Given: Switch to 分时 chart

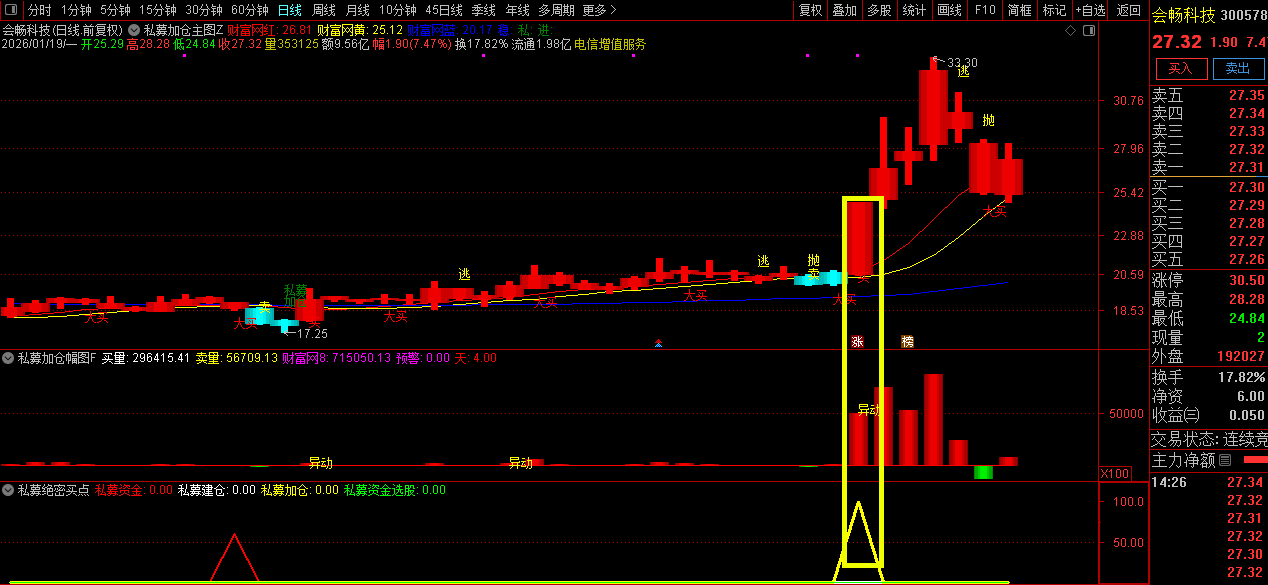Looking at the screenshot, I should pyautogui.click(x=40, y=10).
